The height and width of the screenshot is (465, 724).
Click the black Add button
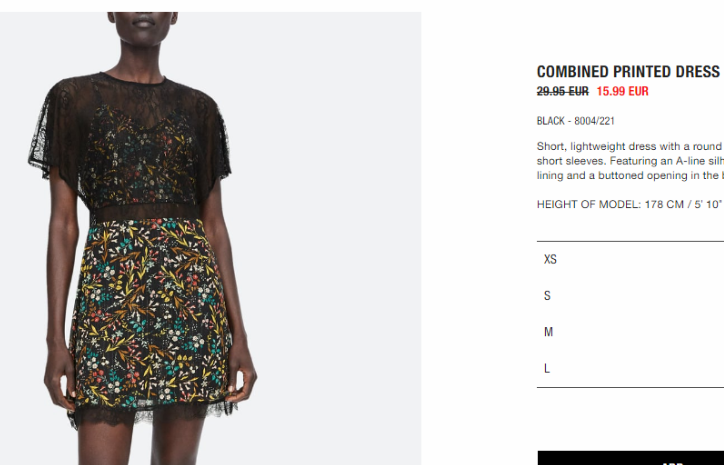[631, 458]
